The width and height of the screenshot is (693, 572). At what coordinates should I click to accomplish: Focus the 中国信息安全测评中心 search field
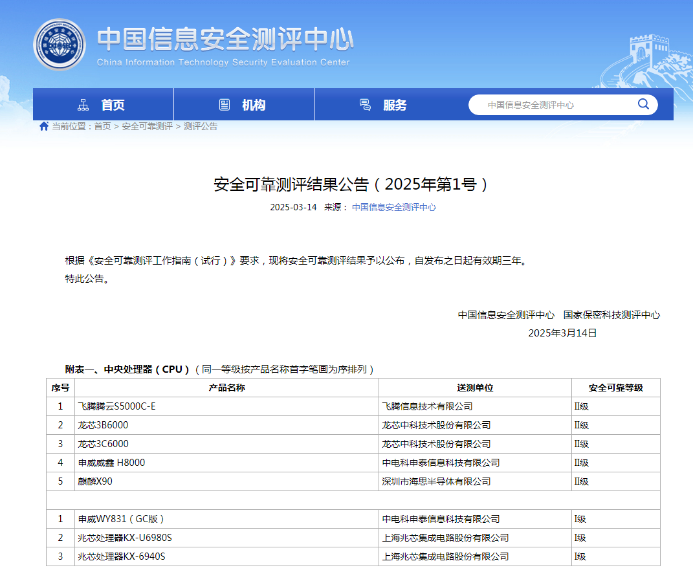550,105
